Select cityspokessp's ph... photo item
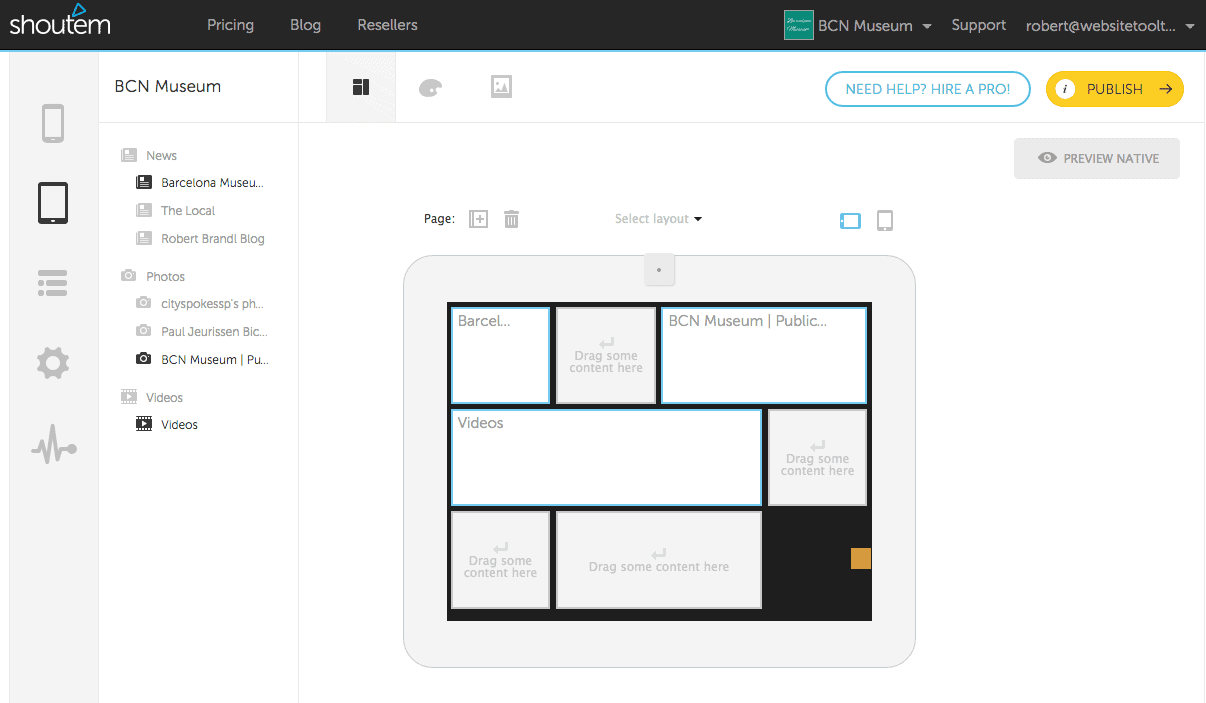This screenshot has height=703, width=1206. pyautogui.click(x=200, y=303)
